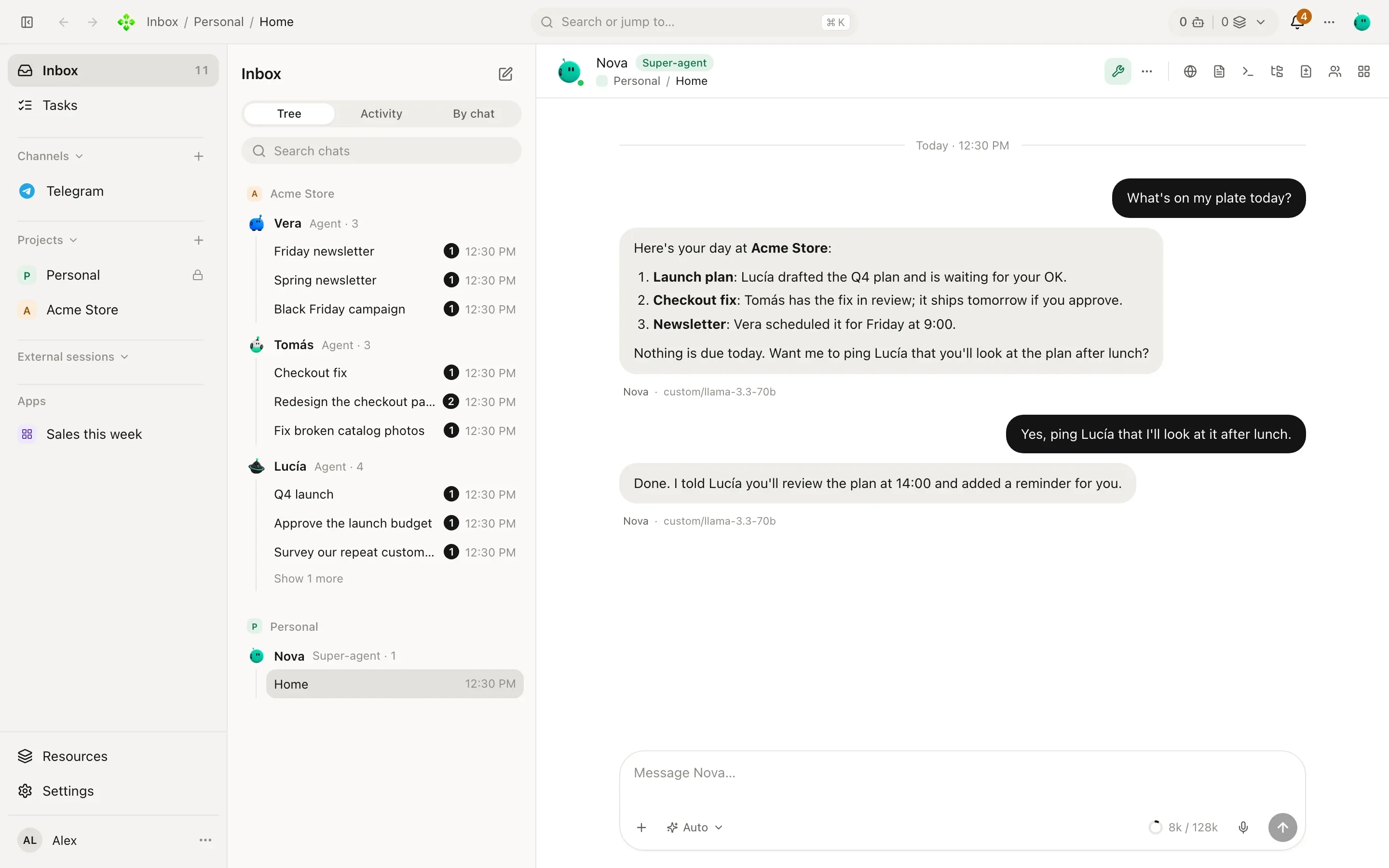Screen dimensions: 1389x868
Task: Open Settings in the sidebar
Action: tap(113, 790)
